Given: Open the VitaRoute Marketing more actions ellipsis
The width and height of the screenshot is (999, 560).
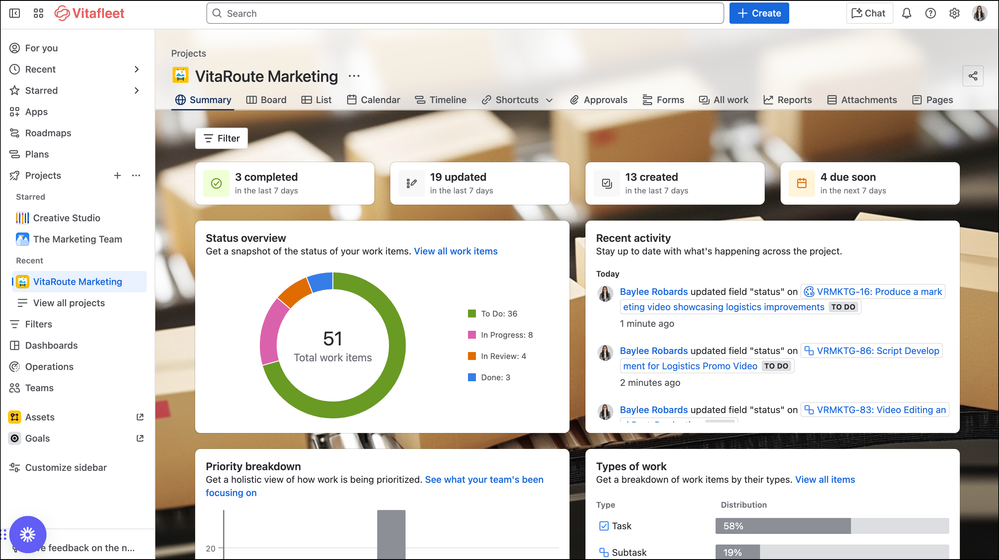Looking at the screenshot, I should tap(354, 76).
